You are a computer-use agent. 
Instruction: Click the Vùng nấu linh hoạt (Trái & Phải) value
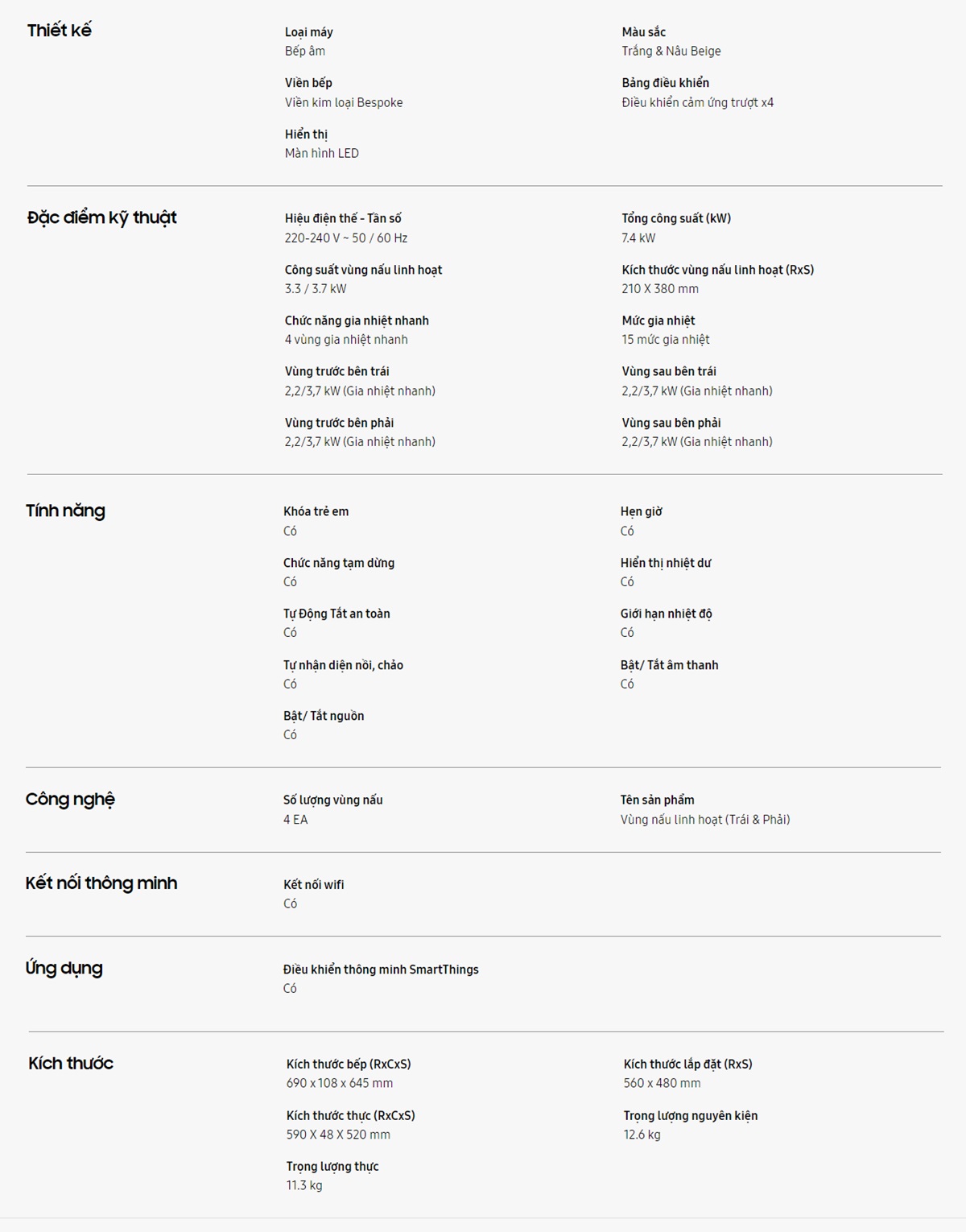[704, 819]
